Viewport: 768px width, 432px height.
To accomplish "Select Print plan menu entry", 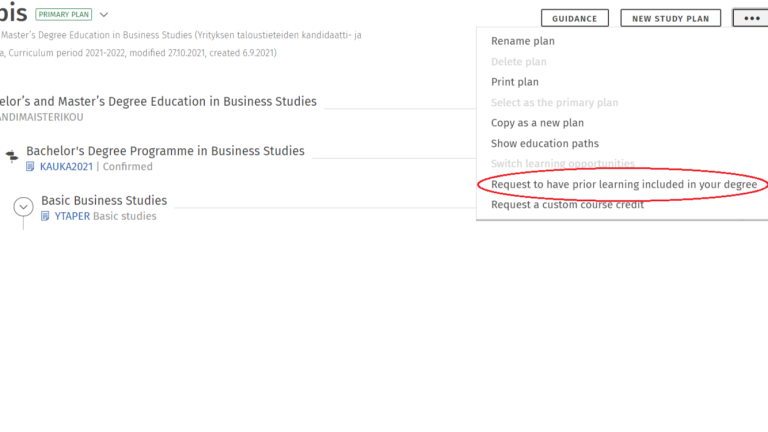I will 515,82.
